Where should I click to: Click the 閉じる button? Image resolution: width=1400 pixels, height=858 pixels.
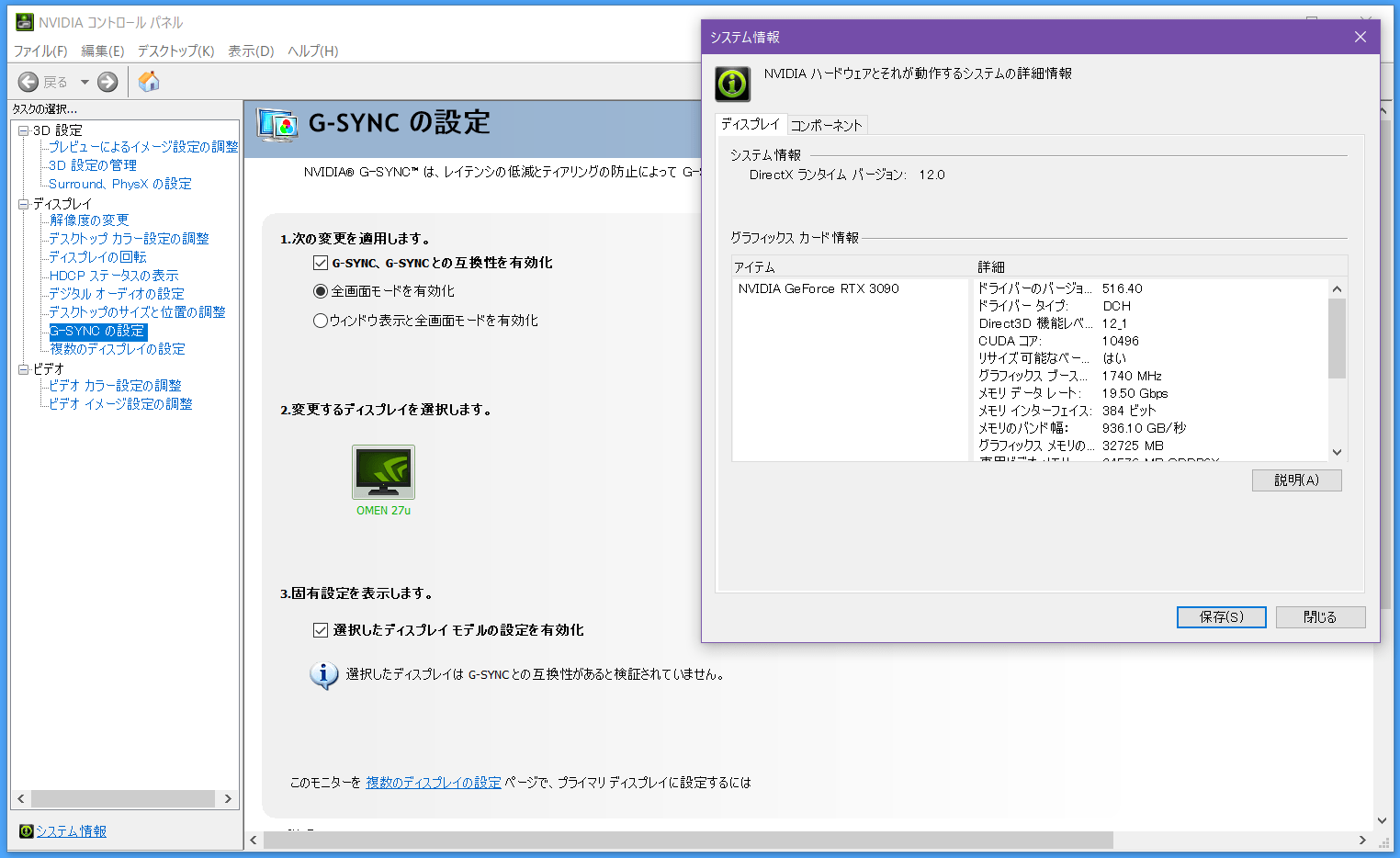[1320, 617]
